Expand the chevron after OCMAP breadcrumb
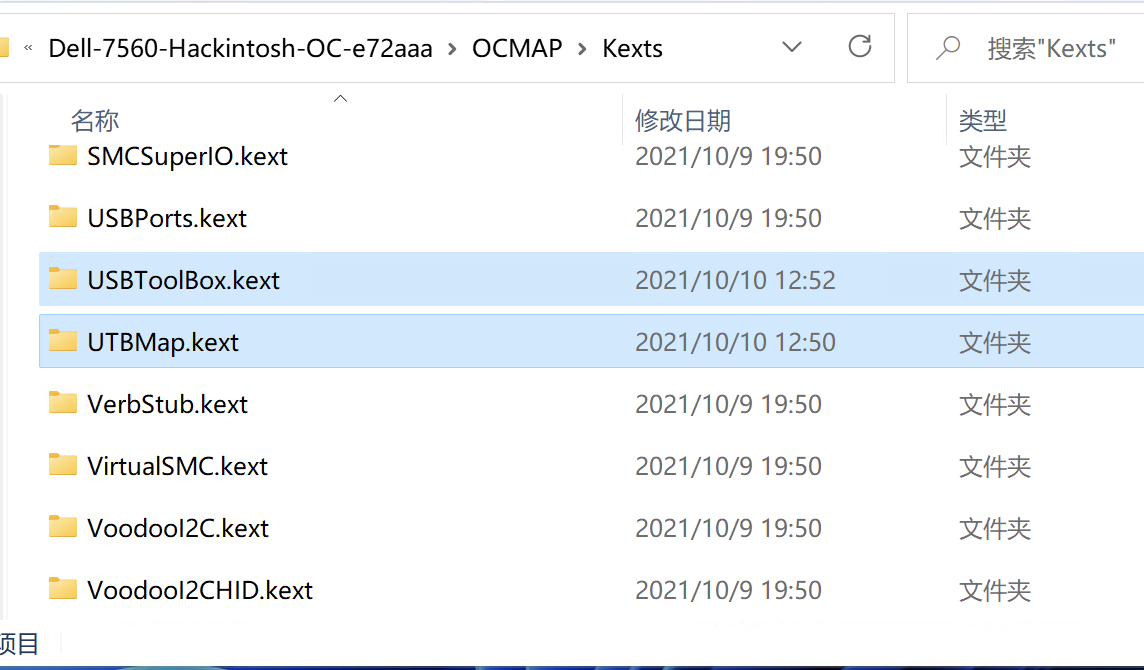 pyautogui.click(x=583, y=48)
